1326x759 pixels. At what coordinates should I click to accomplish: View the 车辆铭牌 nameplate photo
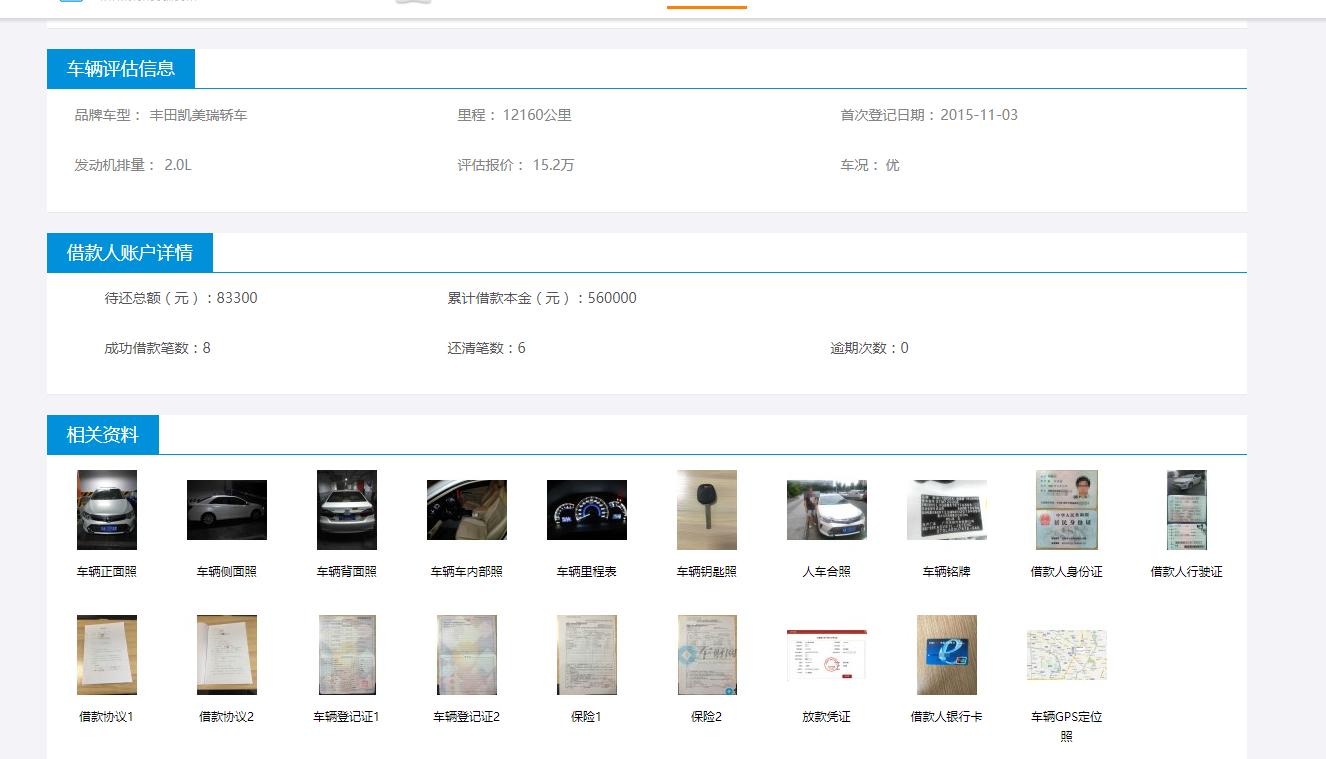click(x=946, y=510)
